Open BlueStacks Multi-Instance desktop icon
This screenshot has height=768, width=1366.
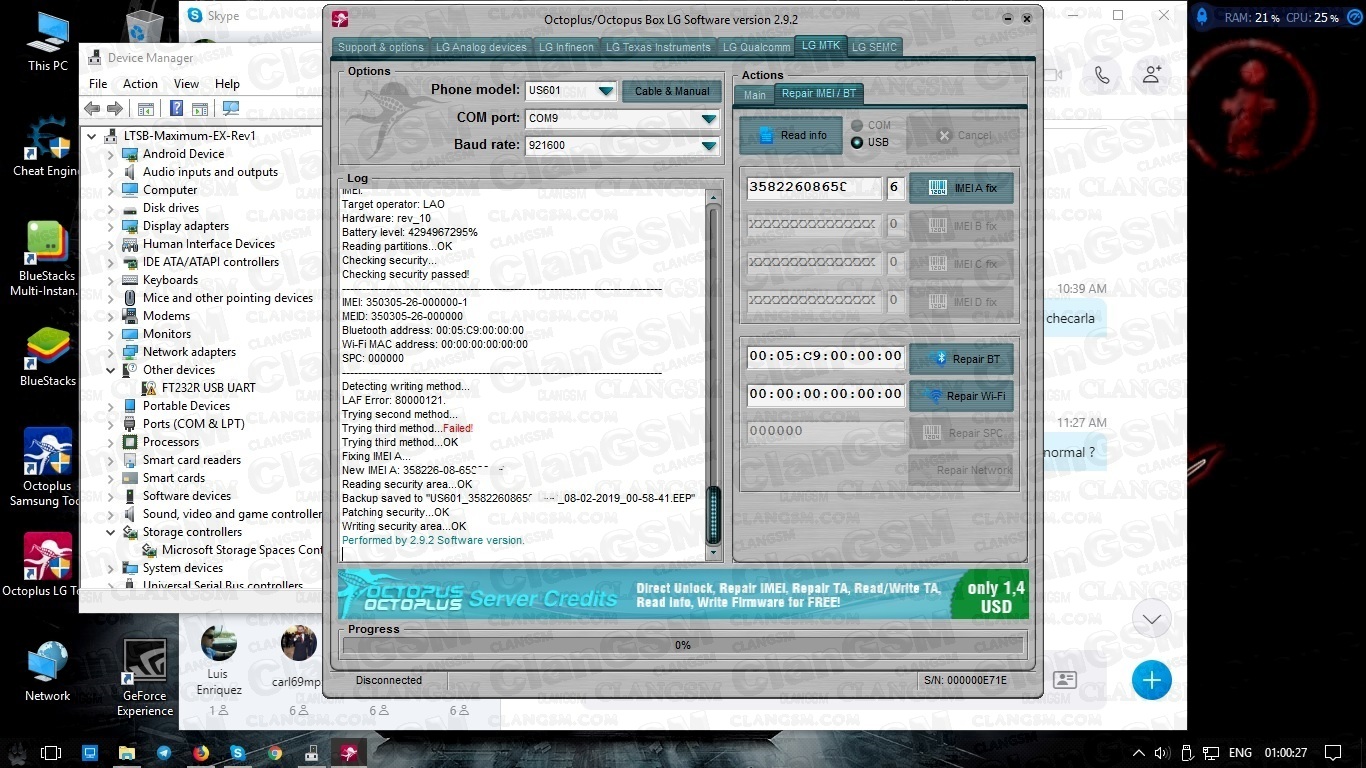point(47,258)
